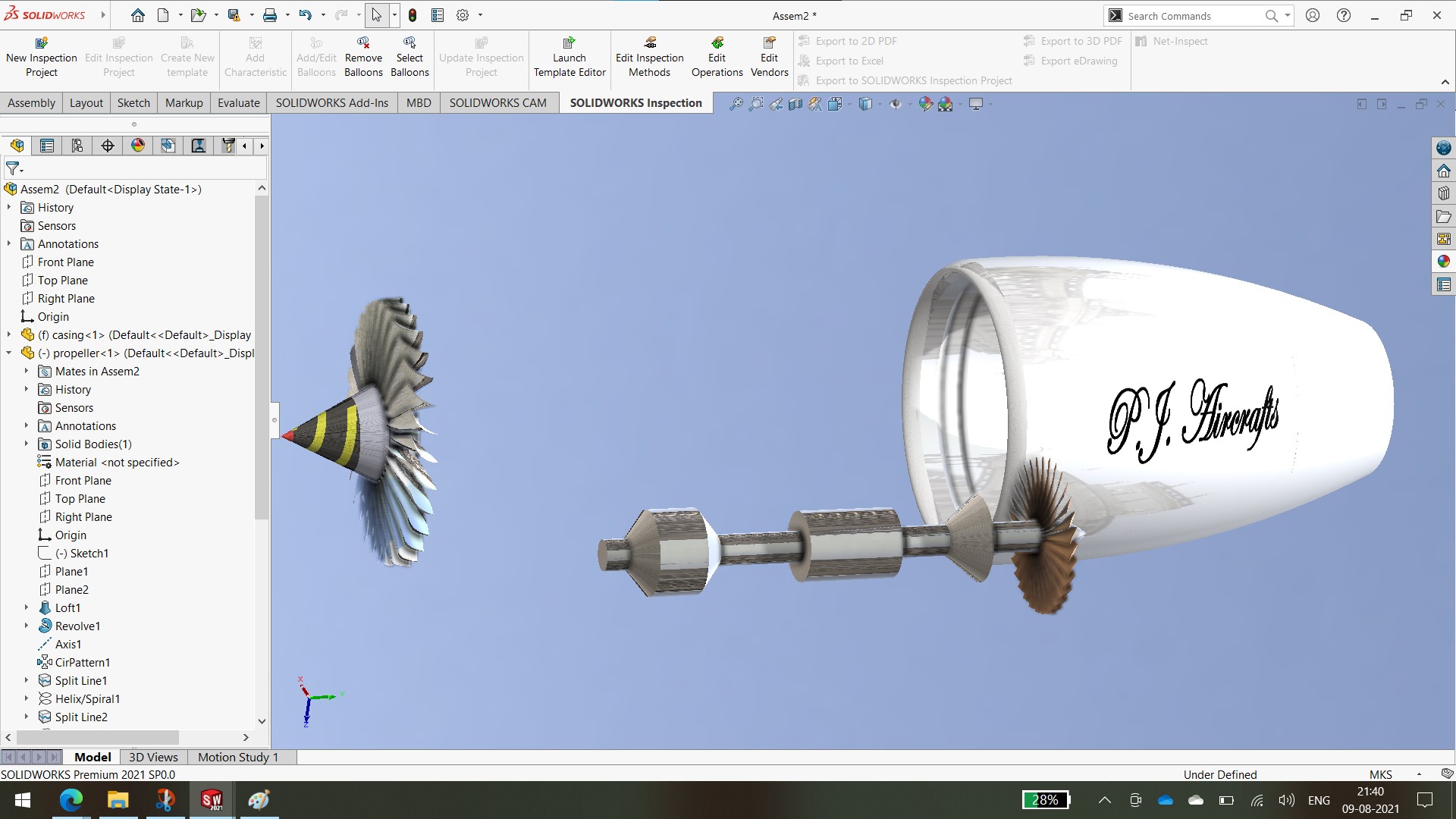
Task: Switch to the 3D Views tab
Action: pyautogui.click(x=153, y=757)
